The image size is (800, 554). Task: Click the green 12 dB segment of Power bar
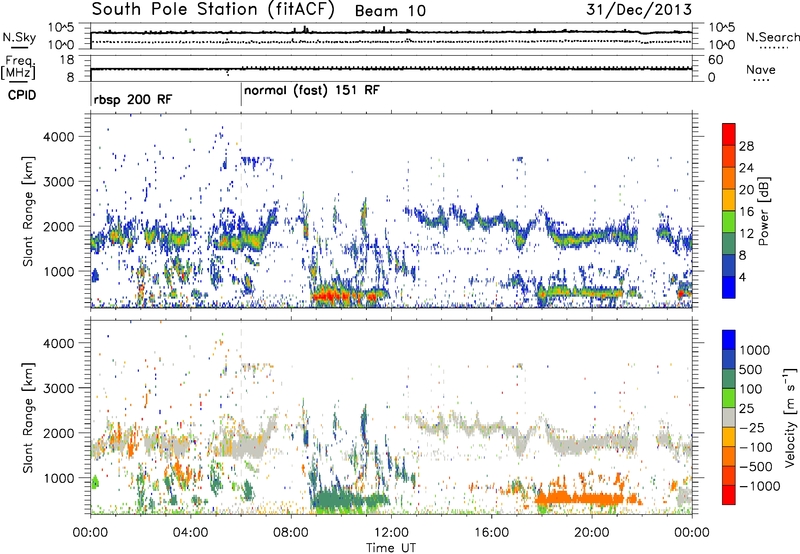click(x=729, y=221)
